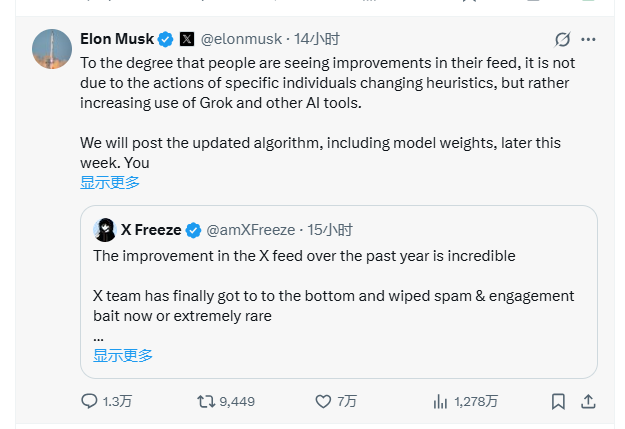Click Elon Musk's blue verified badge

(166, 40)
